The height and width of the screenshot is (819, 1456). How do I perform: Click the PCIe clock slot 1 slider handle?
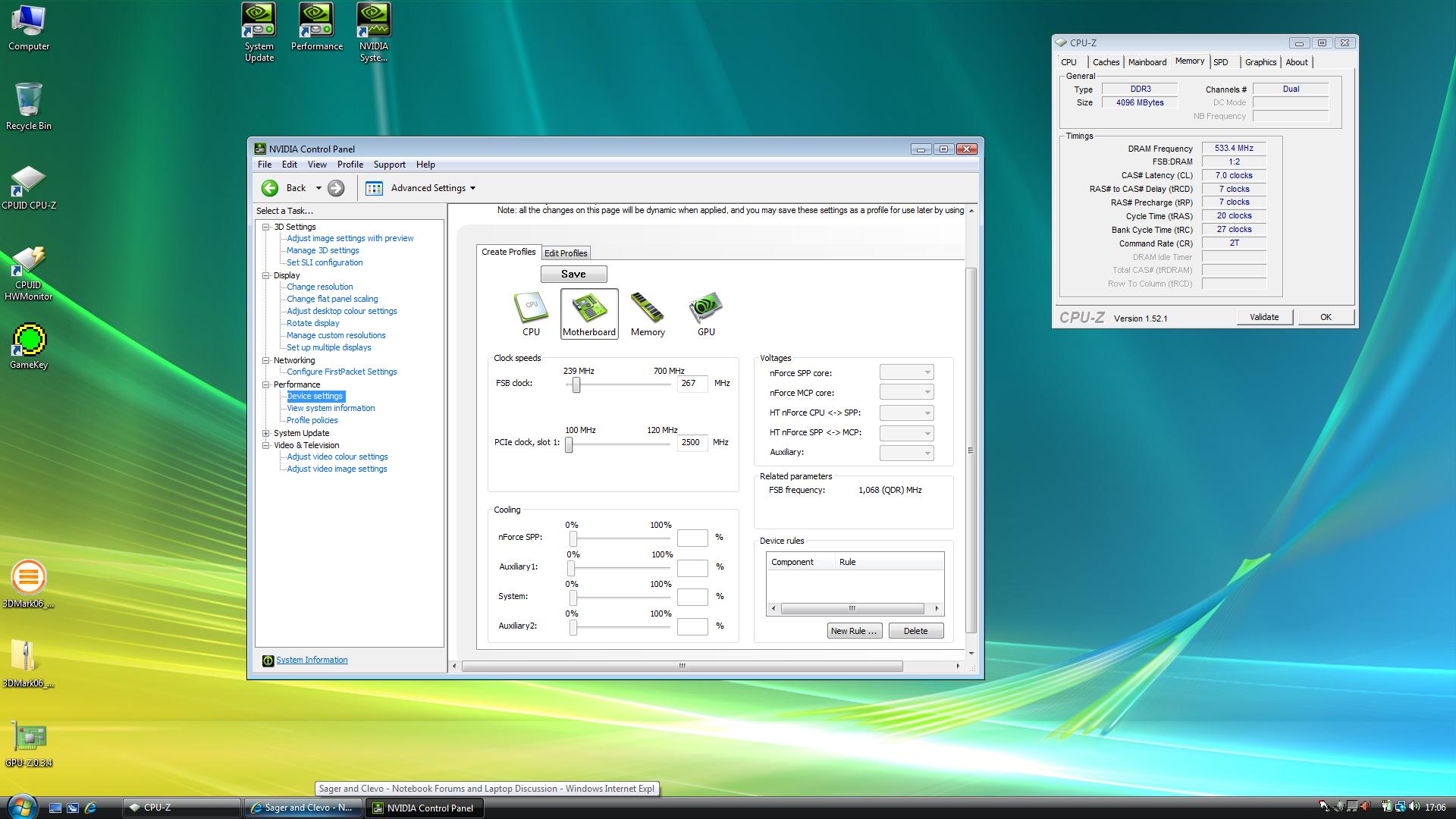coord(569,445)
